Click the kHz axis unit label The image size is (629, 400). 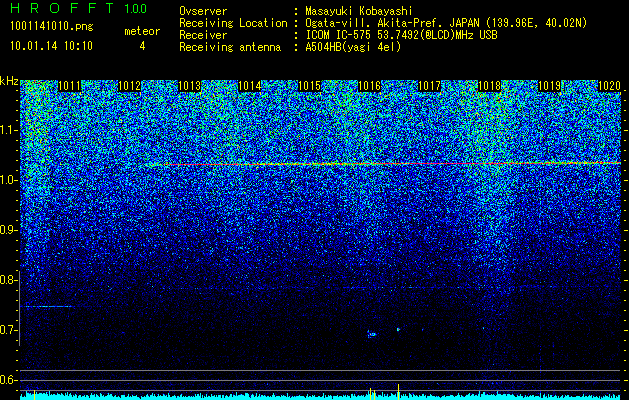tap(9, 81)
